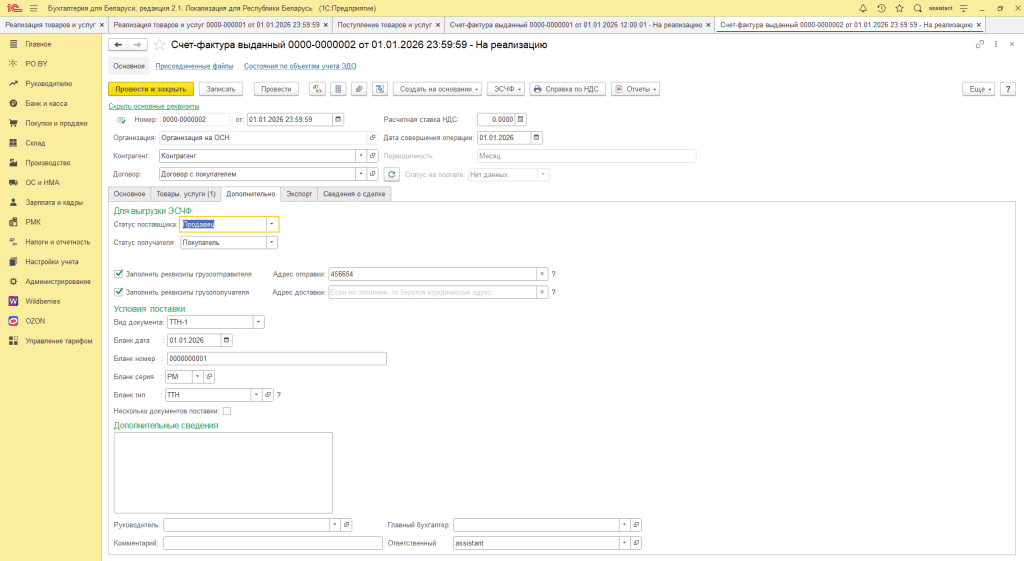Uncheck Заполнять реквизиты грузоотправителя
The height and width of the screenshot is (561, 1024).
pyautogui.click(x=120, y=273)
